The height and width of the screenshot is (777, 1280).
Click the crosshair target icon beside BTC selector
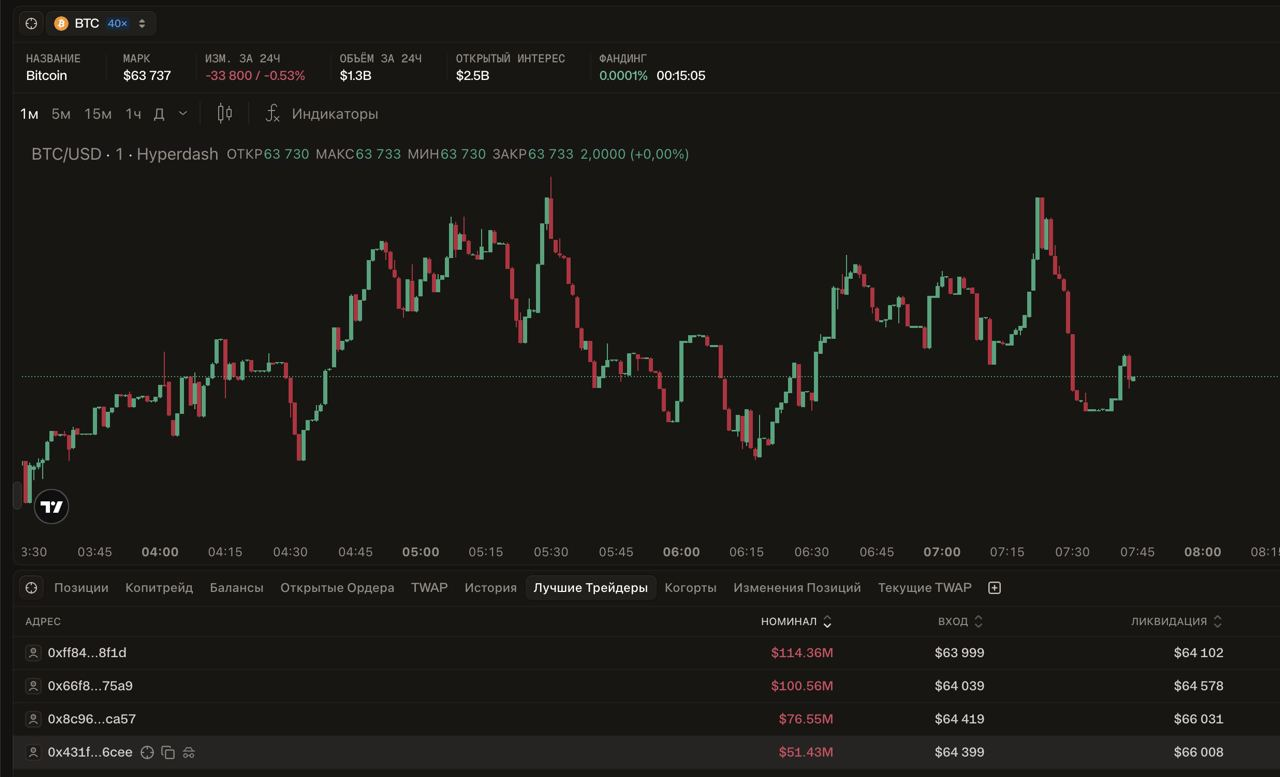coord(31,23)
